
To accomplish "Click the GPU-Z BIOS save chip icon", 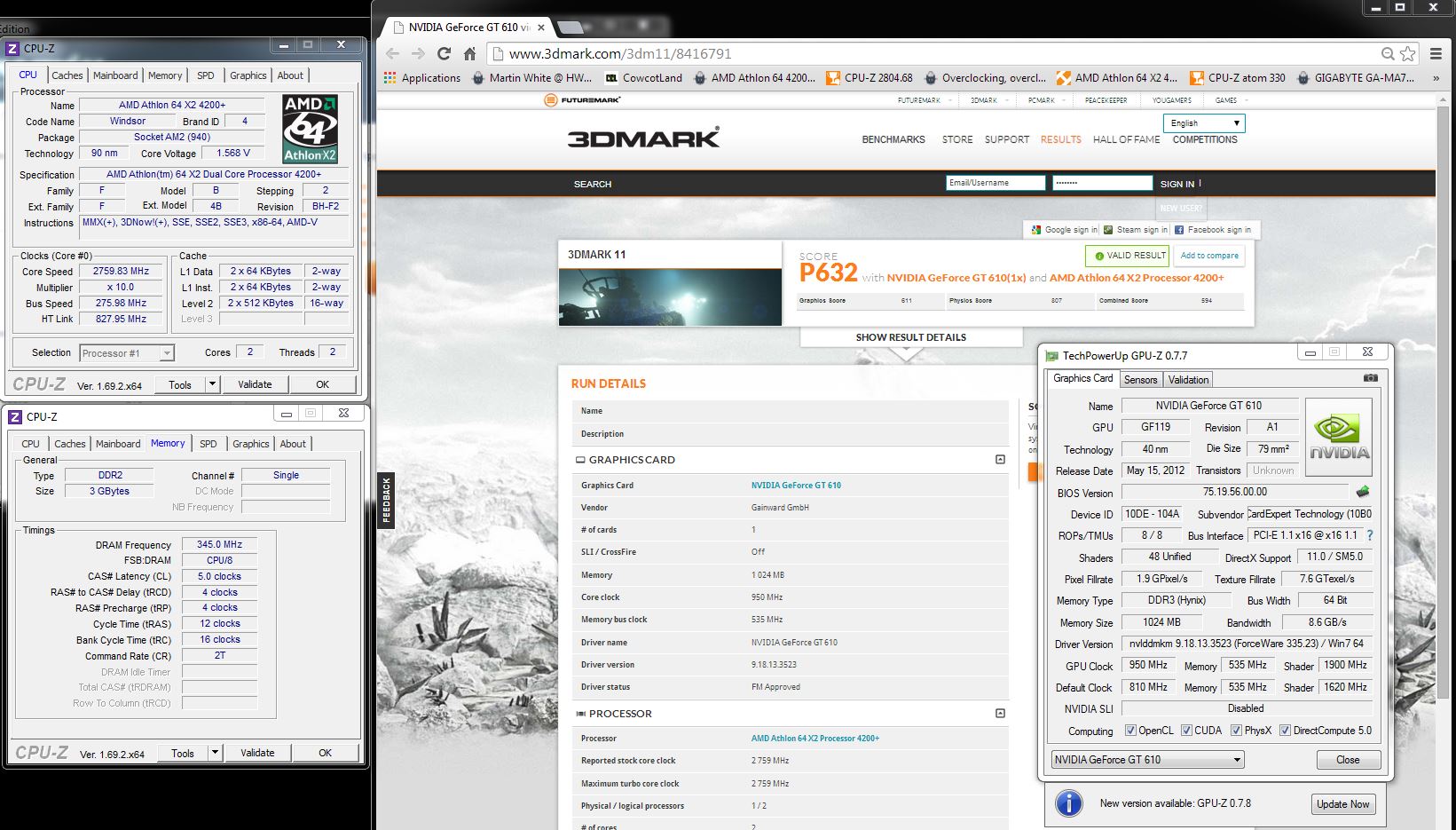I will pos(1363,492).
